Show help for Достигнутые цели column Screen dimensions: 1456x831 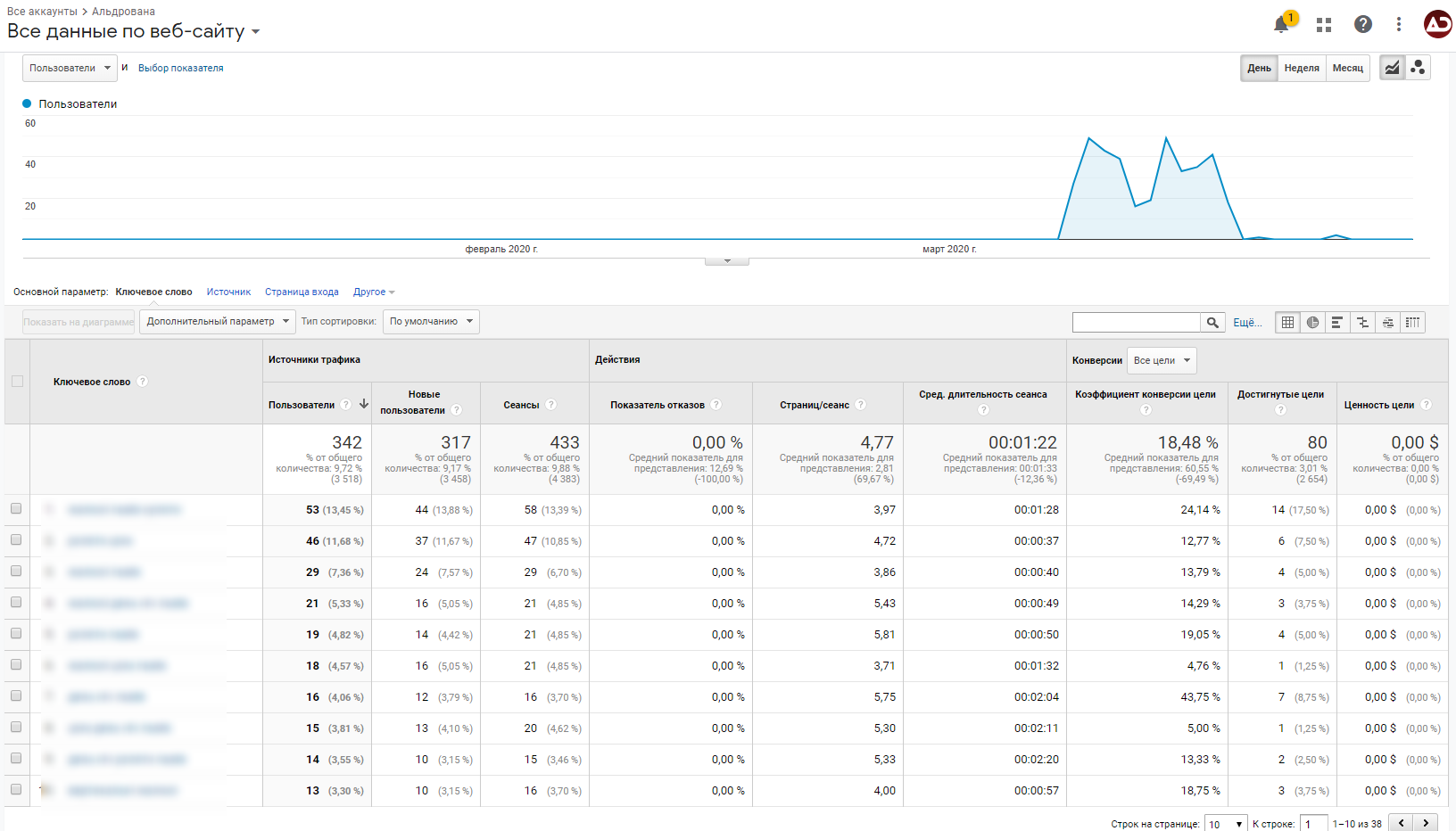tap(1280, 410)
